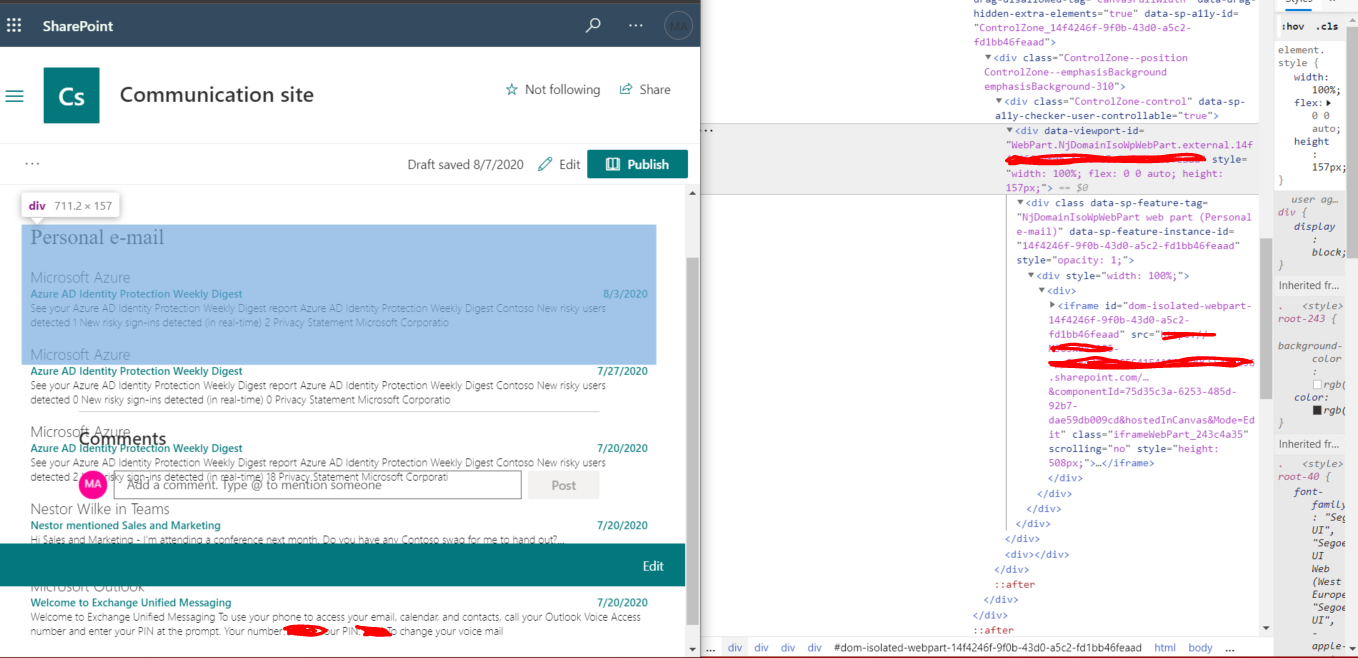Click the search magnifier icon
The width and height of the screenshot is (1358, 658).
592,26
